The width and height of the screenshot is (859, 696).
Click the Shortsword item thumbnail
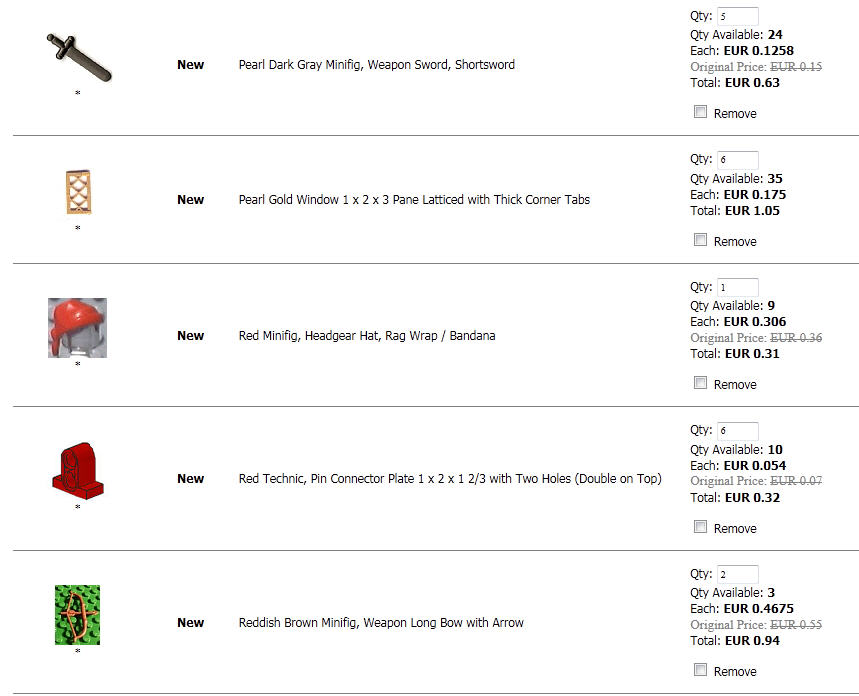[78, 56]
